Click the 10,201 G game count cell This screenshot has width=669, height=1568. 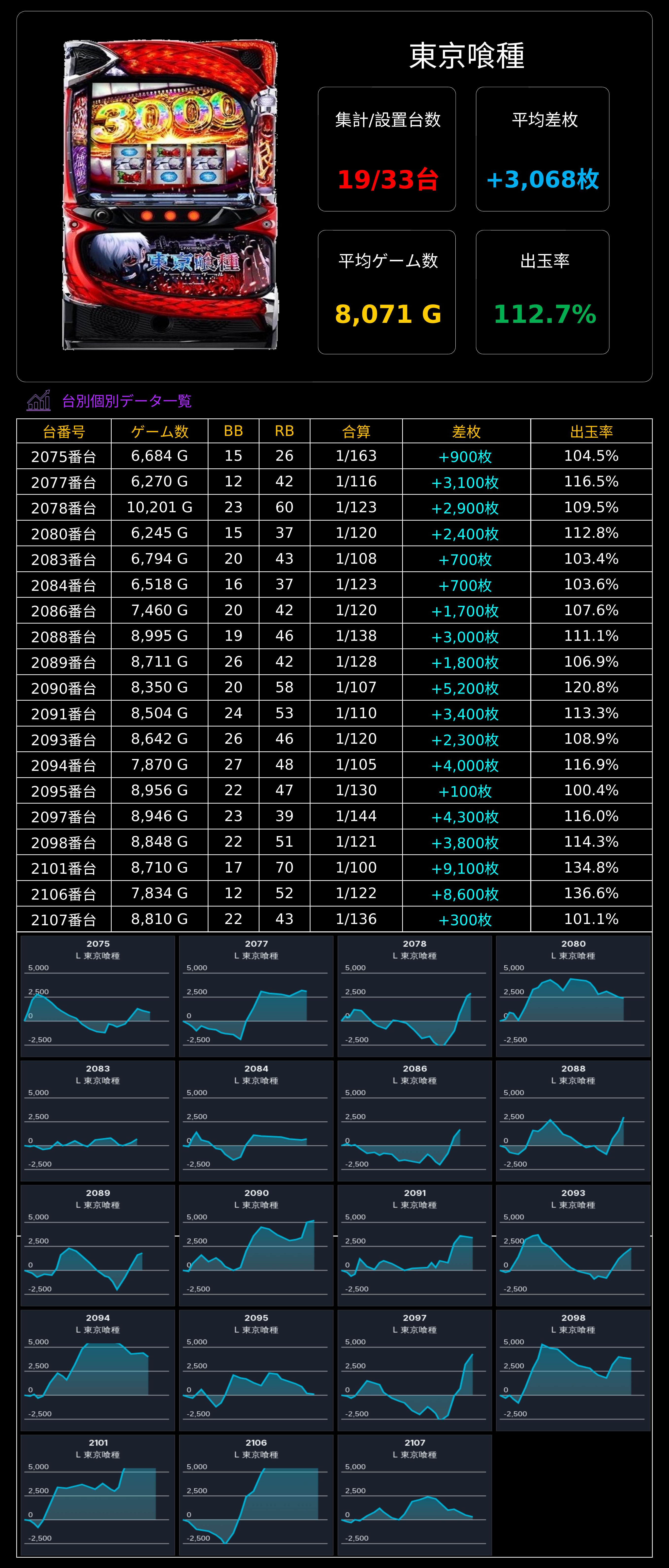point(160,508)
